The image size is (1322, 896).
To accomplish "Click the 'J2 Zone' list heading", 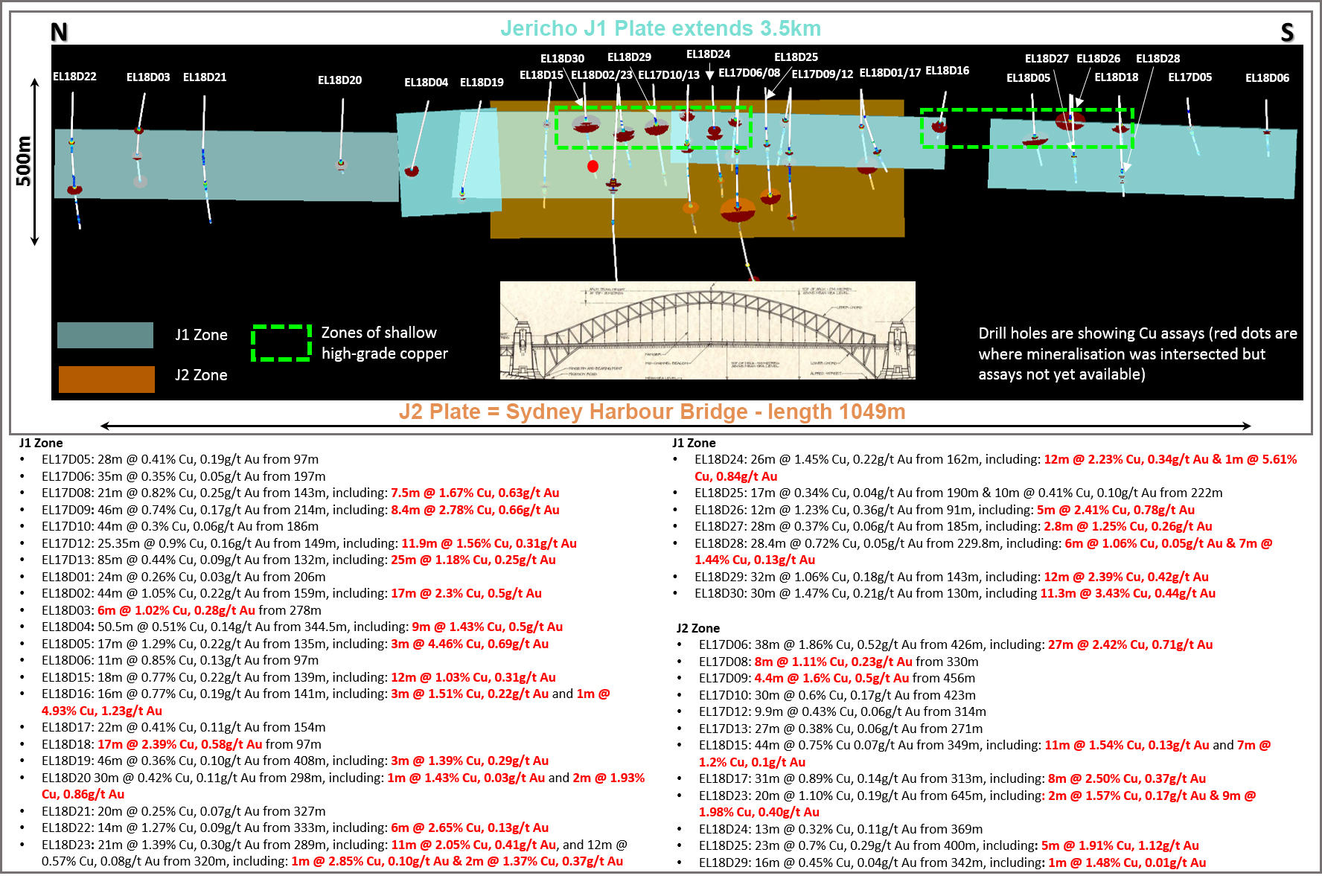I will [x=698, y=628].
